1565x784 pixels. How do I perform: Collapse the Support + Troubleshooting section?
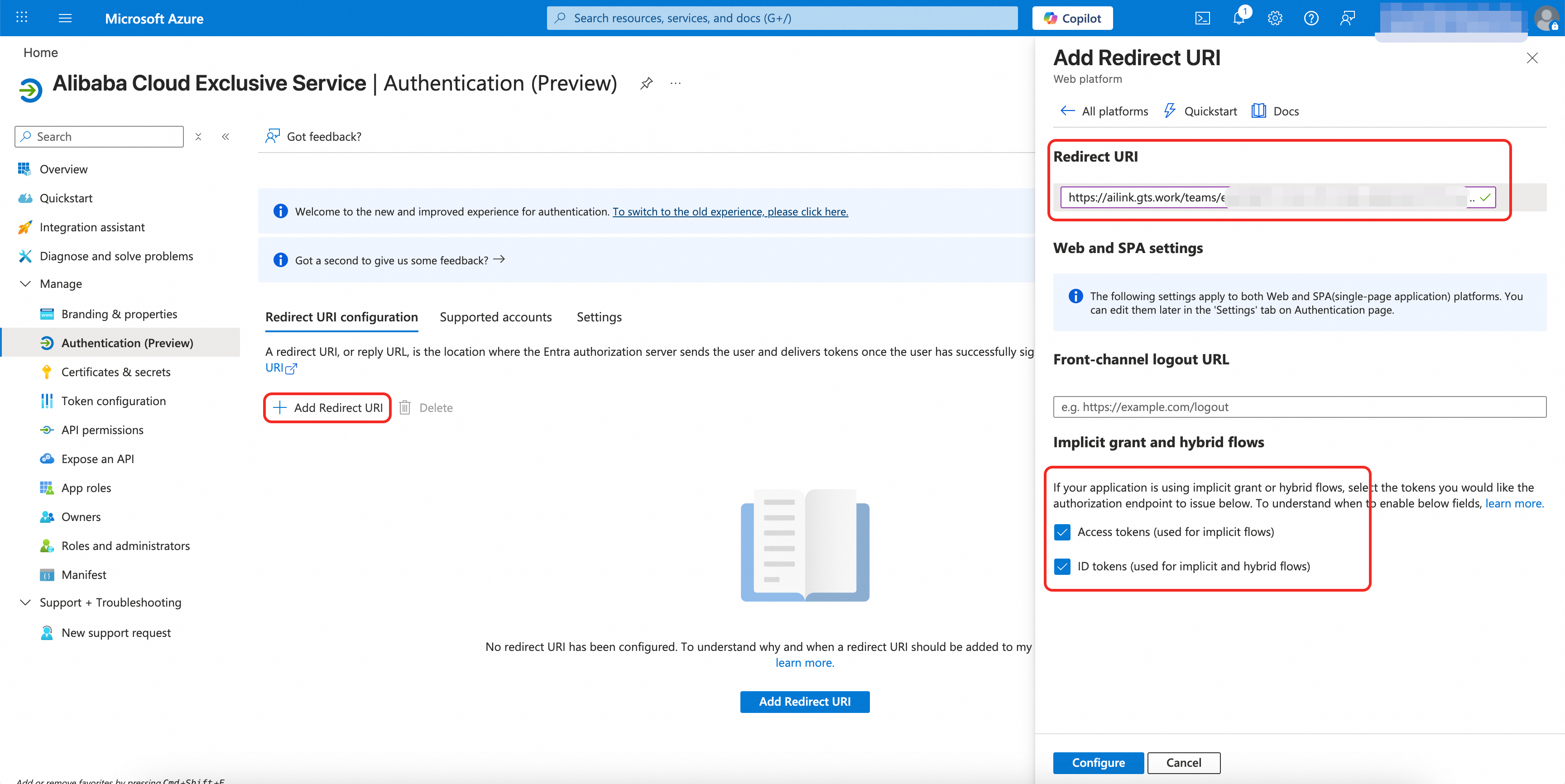25,602
